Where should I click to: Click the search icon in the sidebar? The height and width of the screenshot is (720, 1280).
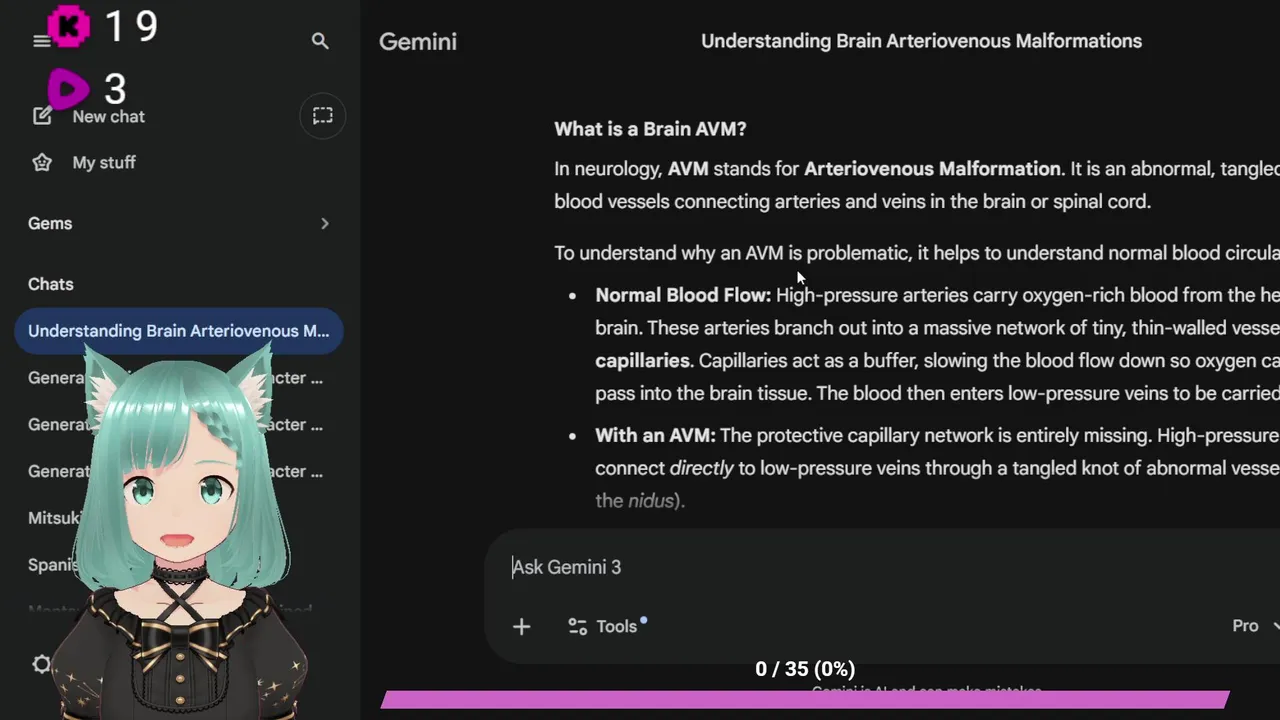(320, 41)
